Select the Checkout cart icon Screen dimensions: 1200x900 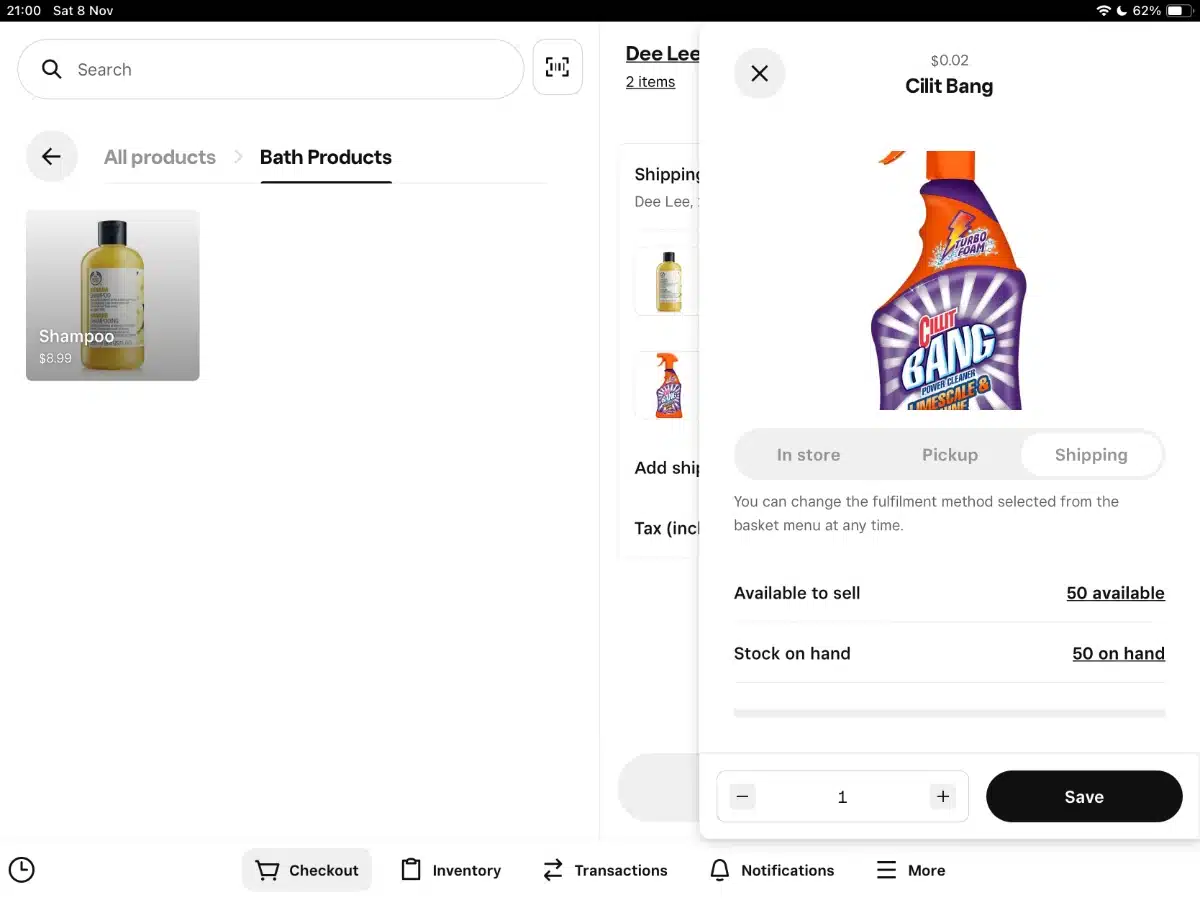click(268, 870)
